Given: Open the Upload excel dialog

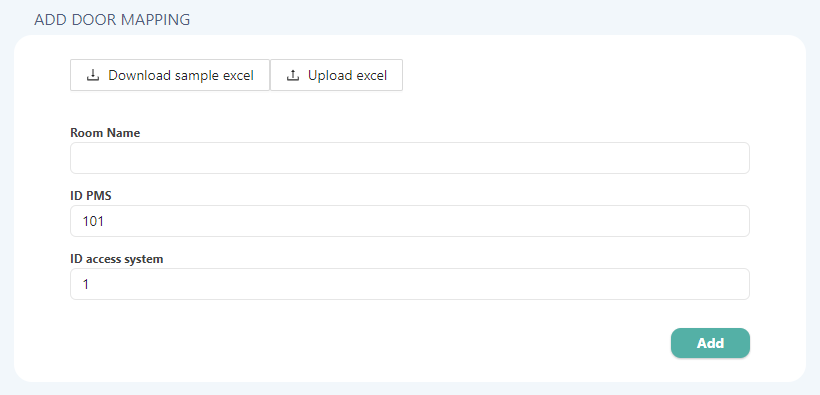Looking at the screenshot, I should (x=336, y=75).
